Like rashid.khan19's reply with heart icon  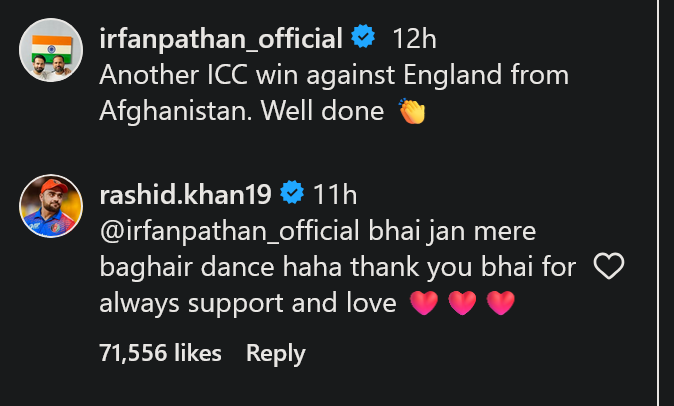point(608,266)
